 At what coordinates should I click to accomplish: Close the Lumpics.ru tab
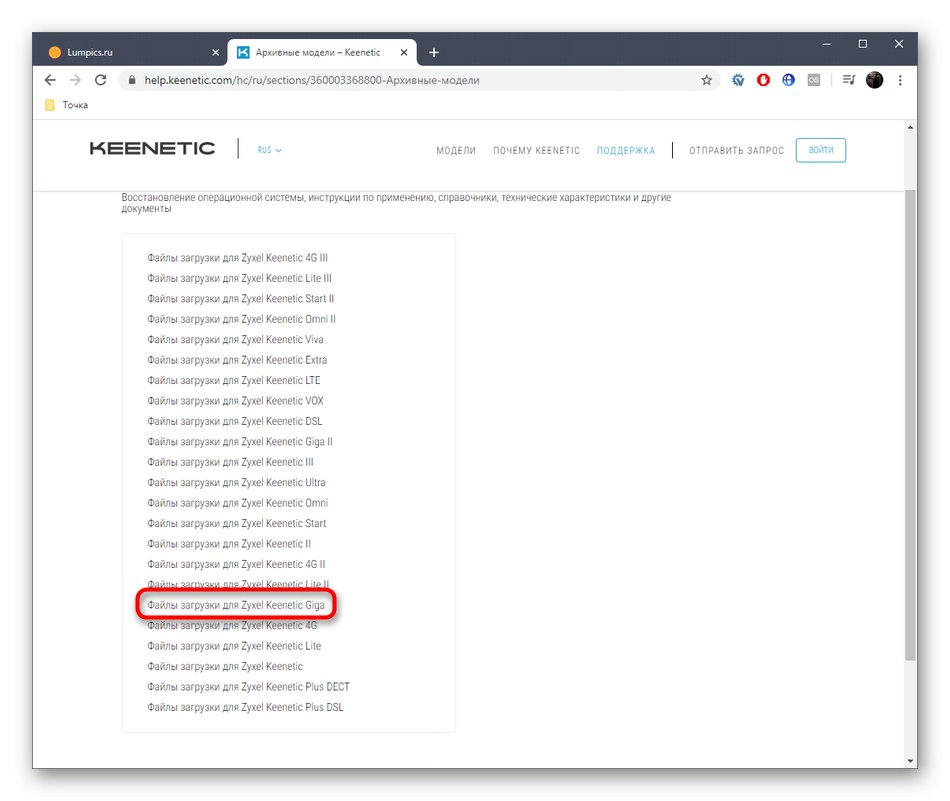[215, 53]
